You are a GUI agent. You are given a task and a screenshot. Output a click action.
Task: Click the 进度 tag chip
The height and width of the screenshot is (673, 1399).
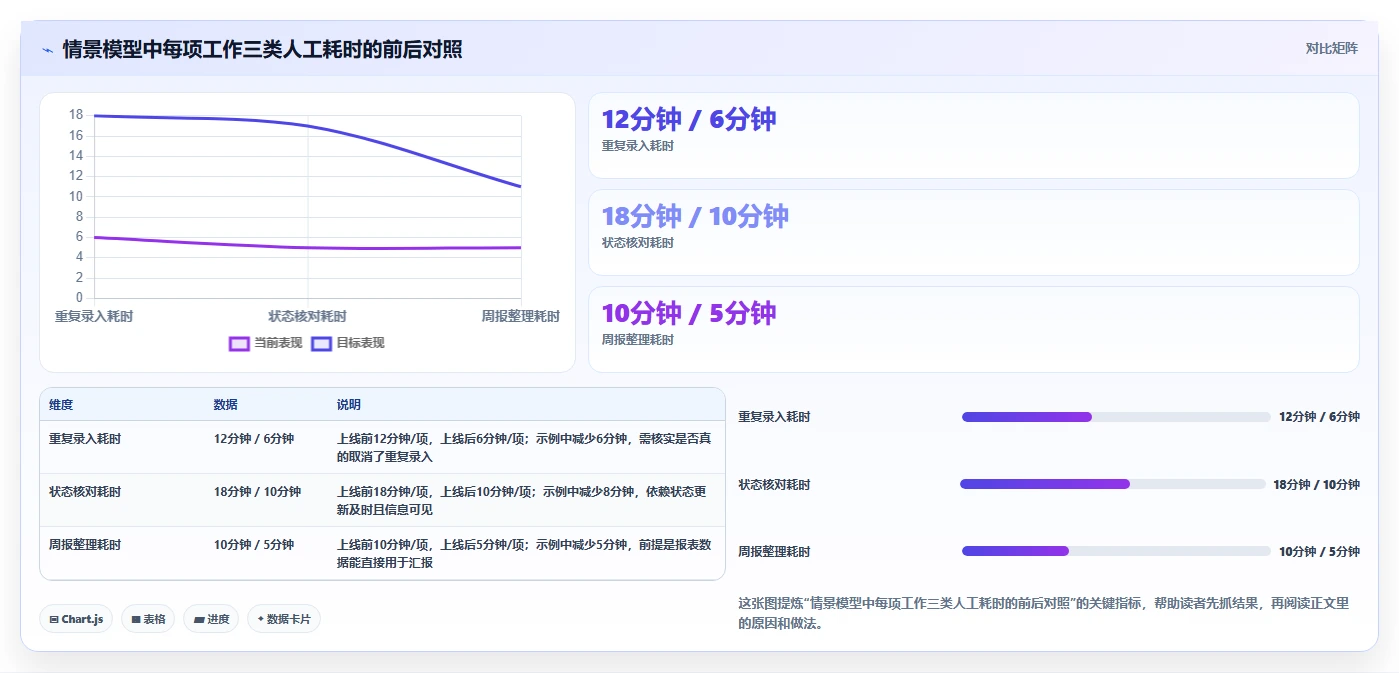click(x=211, y=619)
